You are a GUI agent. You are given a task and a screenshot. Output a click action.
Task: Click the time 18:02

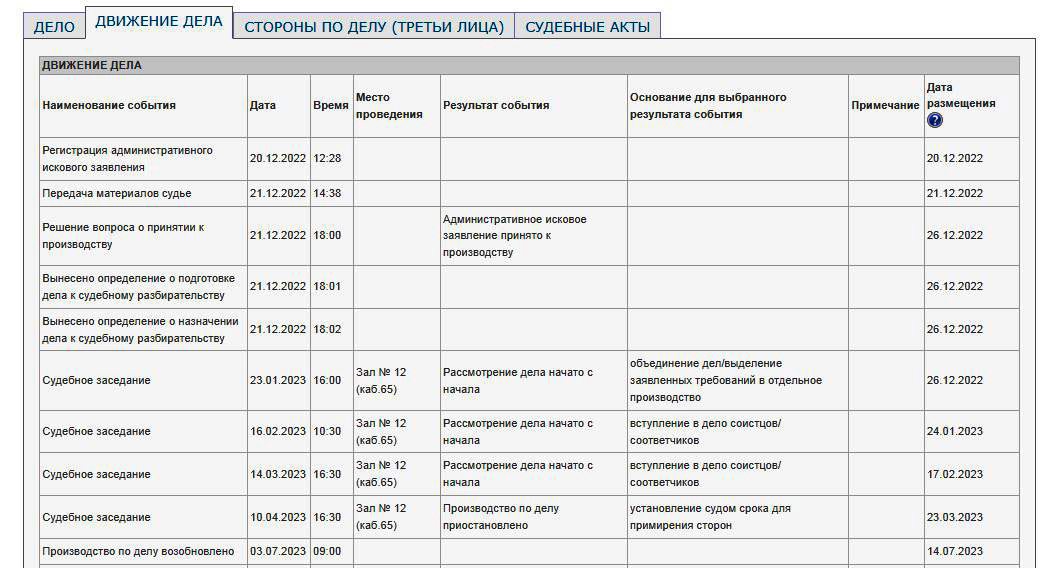point(327,330)
